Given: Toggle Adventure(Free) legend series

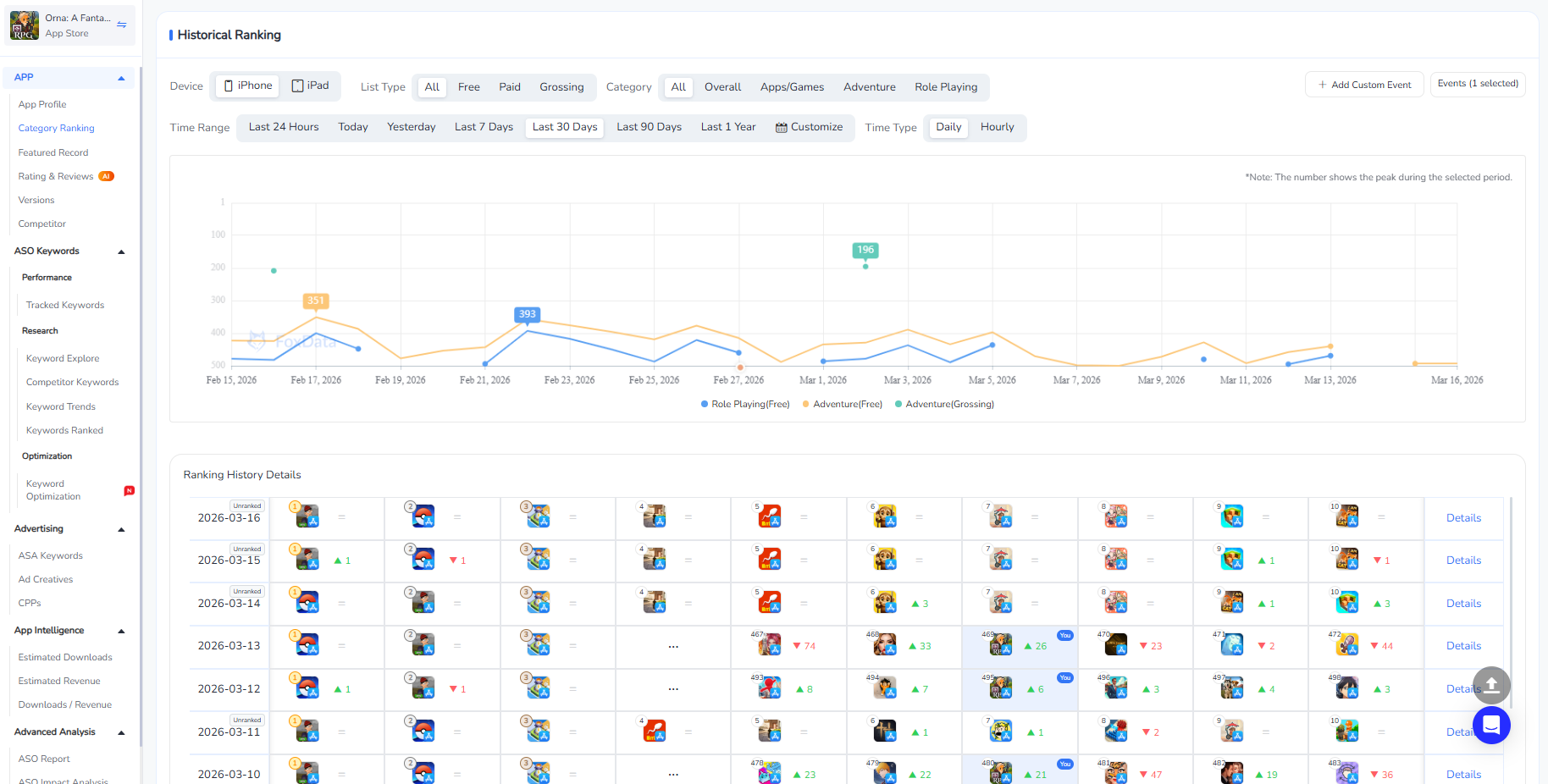Looking at the screenshot, I should click(842, 405).
